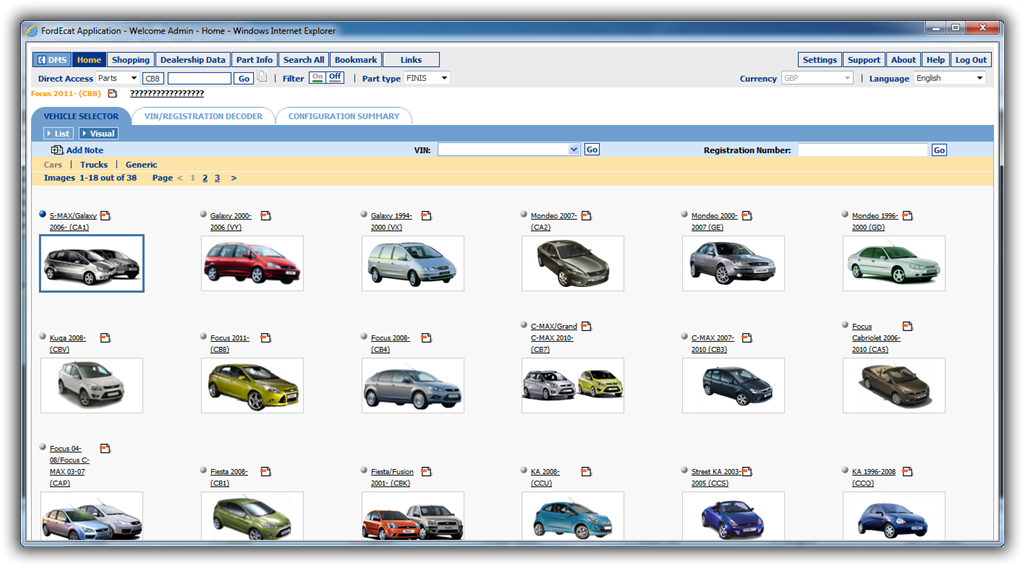Open the Direct Access Parts dropdown
The image size is (1024, 567).
pyautogui.click(x=118, y=78)
